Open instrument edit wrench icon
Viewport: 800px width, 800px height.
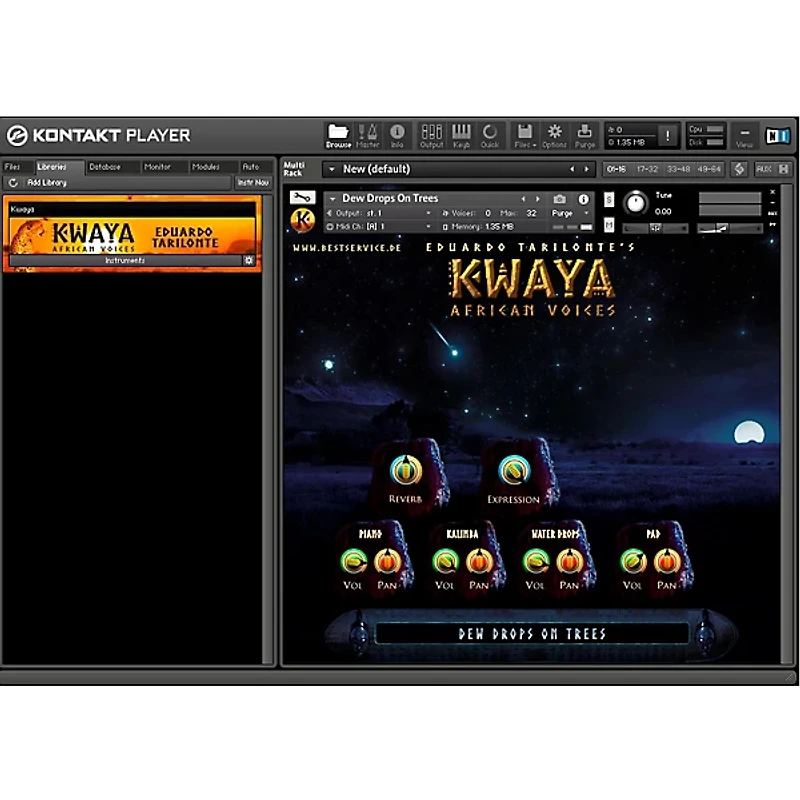(303, 197)
